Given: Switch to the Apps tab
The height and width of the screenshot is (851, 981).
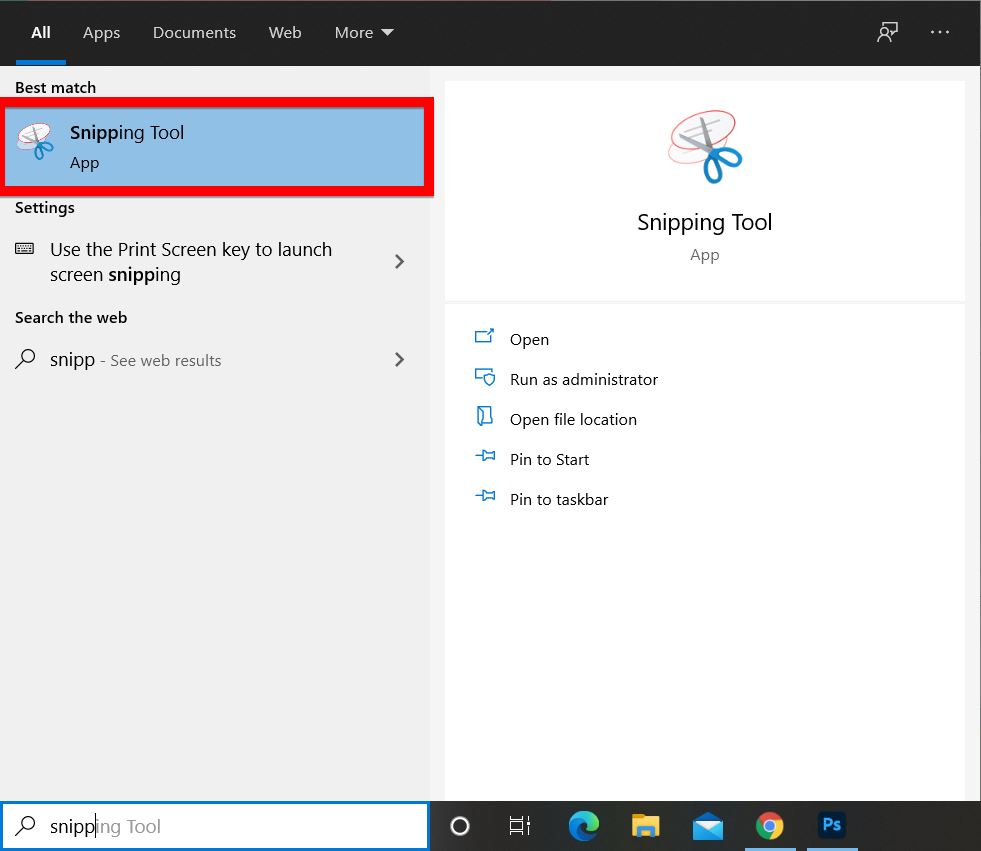Looking at the screenshot, I should coord(101,33).
